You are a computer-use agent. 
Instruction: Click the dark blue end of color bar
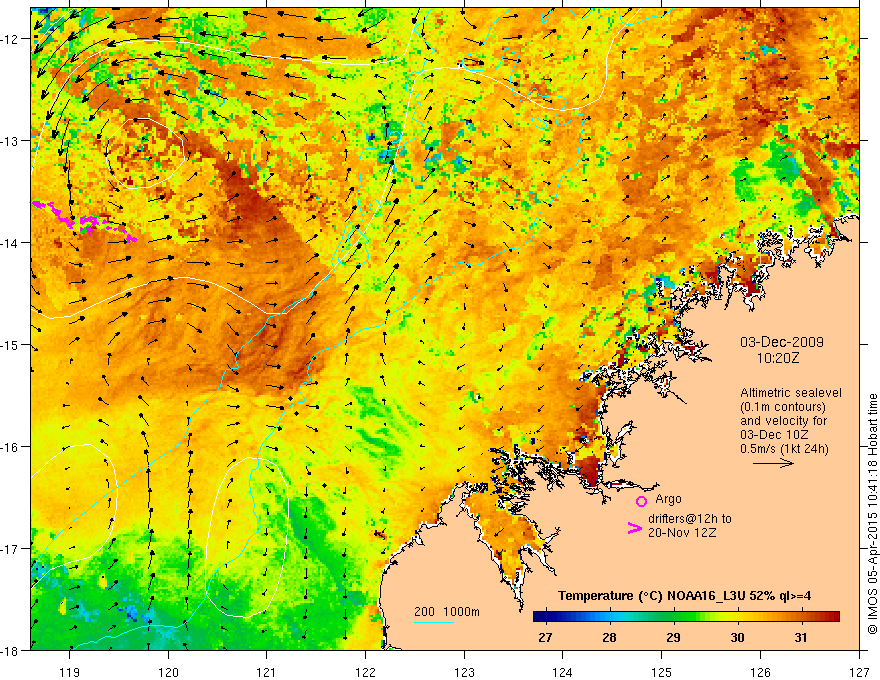(539, 617)
